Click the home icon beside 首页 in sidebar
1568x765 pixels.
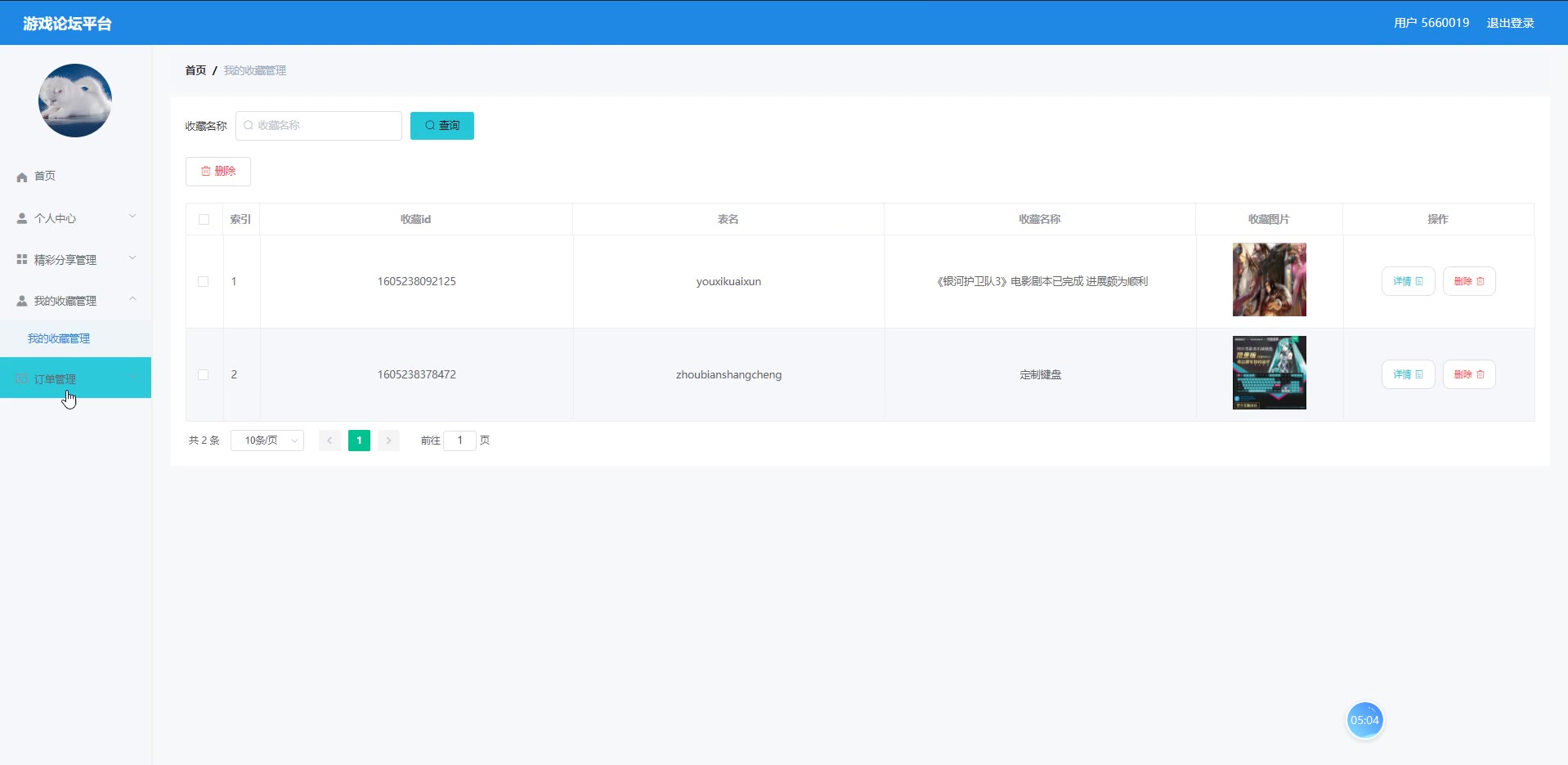pos(22,177)
